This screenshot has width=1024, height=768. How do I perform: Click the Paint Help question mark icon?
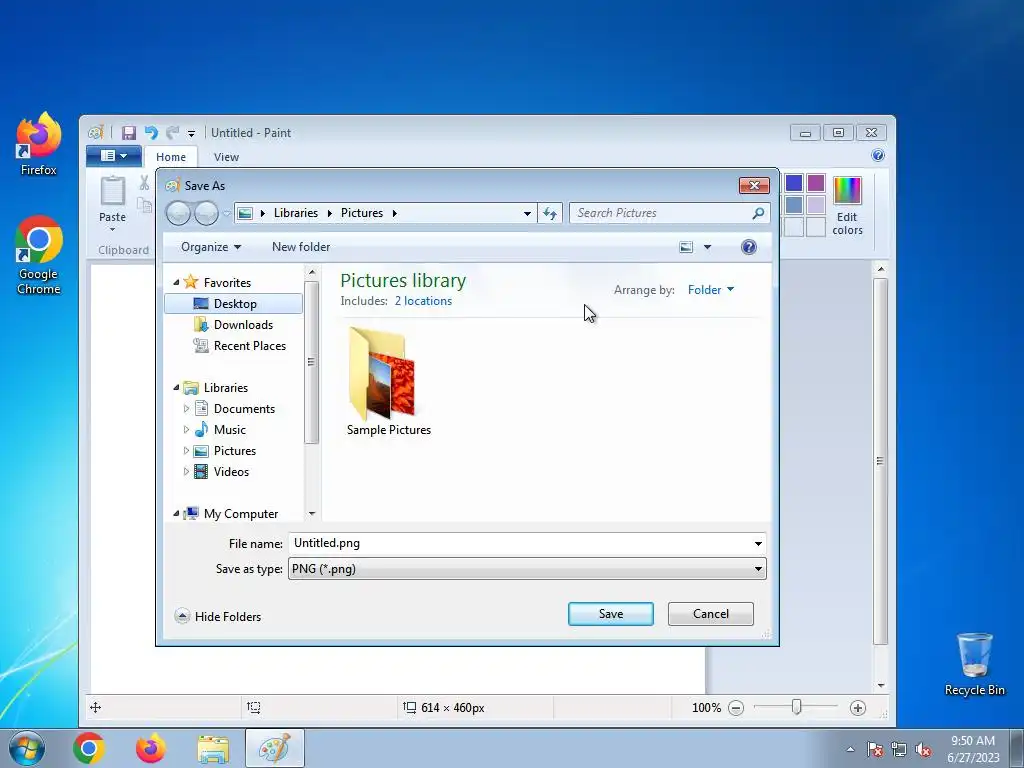(x=878, y=155)
